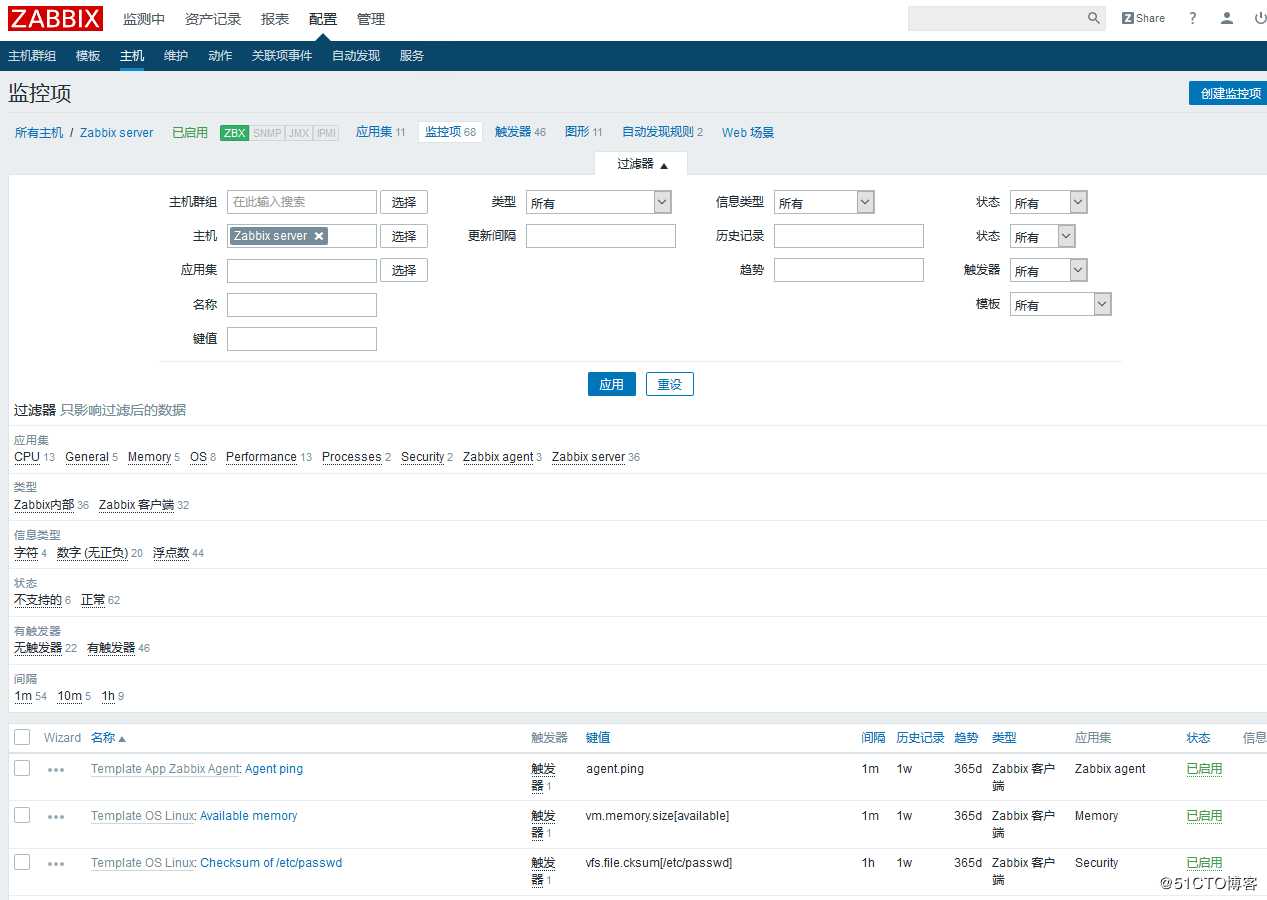
Task: Go to 自动发现 submenu
Action: pos(356,56)
